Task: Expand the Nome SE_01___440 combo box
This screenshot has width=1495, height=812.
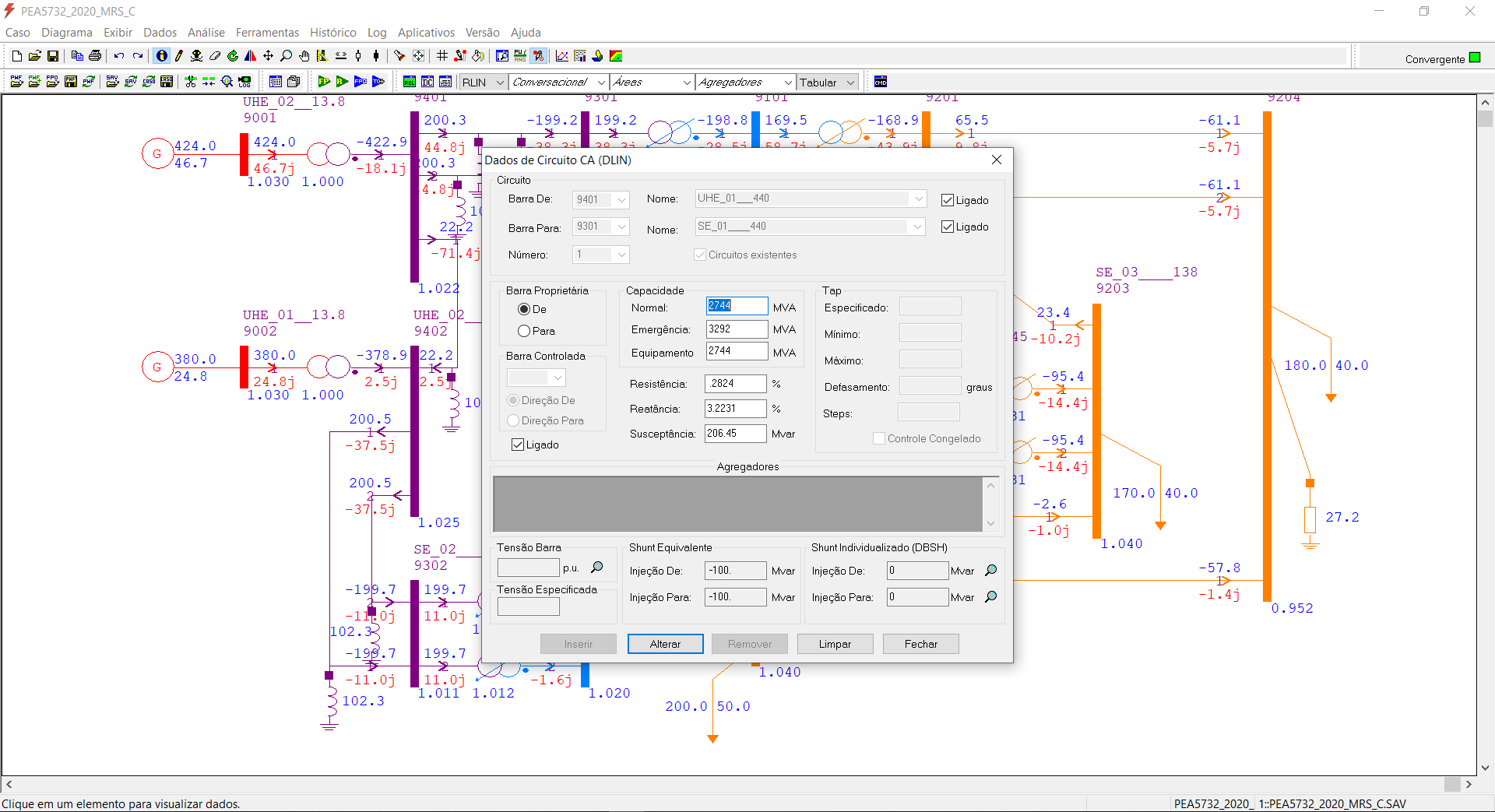Action: [917, 227]
